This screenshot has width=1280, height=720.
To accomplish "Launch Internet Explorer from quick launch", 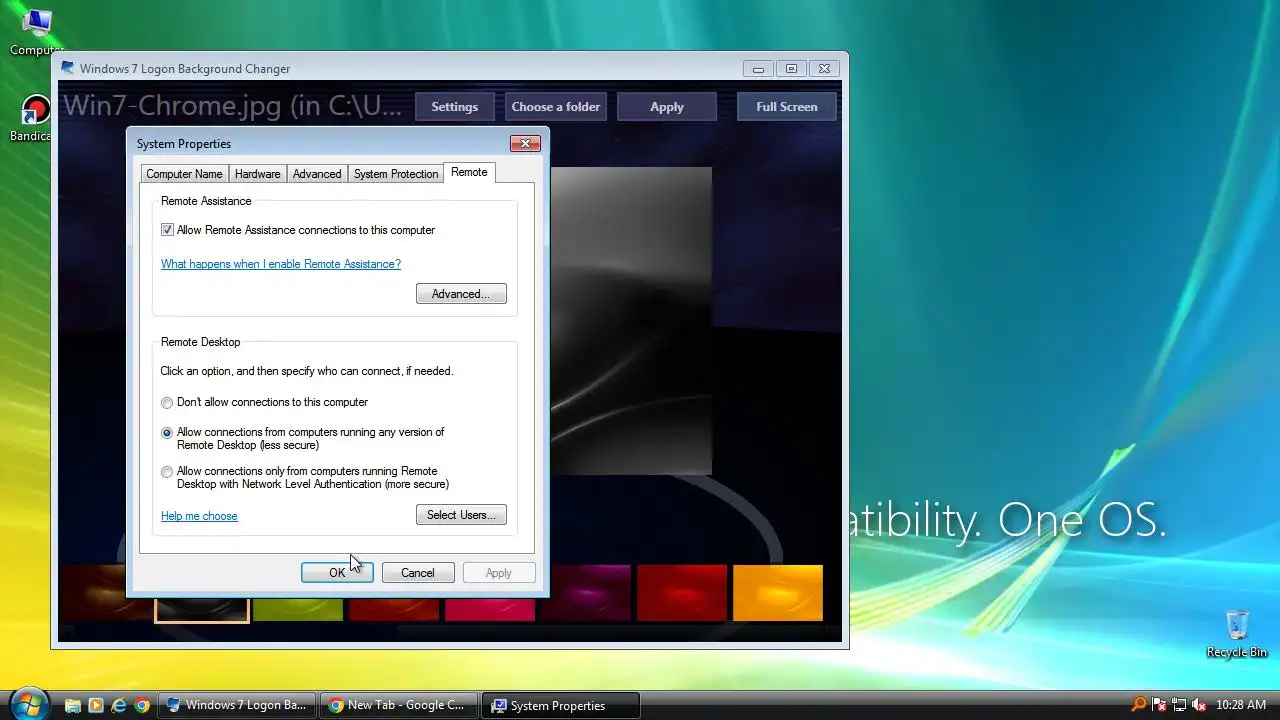I will [x=119, y=705].
